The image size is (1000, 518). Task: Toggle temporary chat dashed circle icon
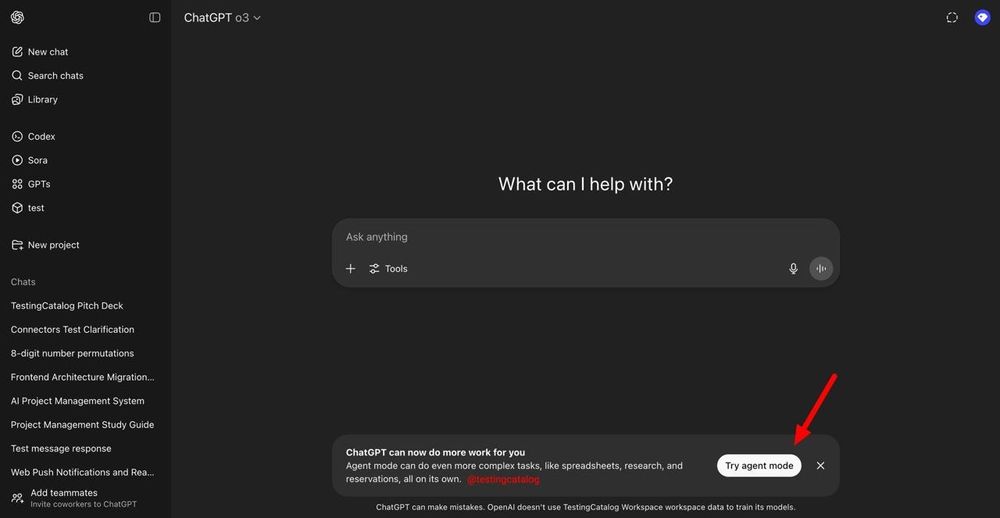(952, 18)
